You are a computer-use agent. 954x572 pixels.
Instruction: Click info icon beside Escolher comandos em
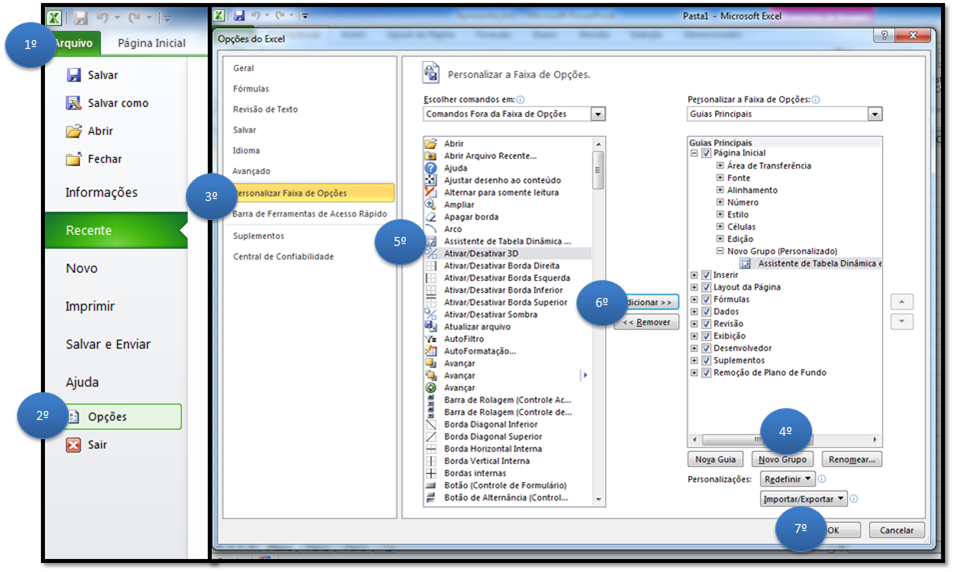521,99
